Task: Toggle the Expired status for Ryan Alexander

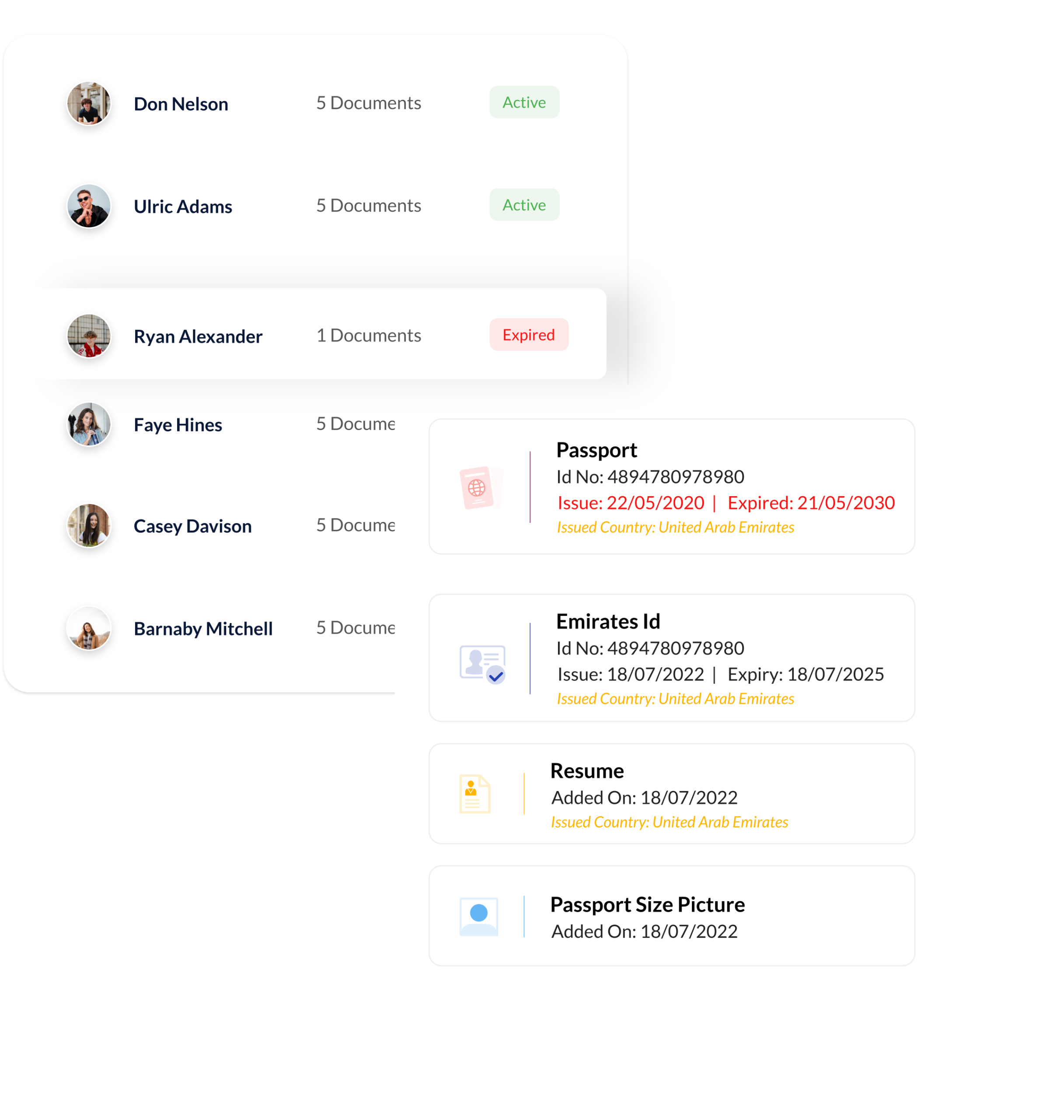Action: click(x=528, y=334)
